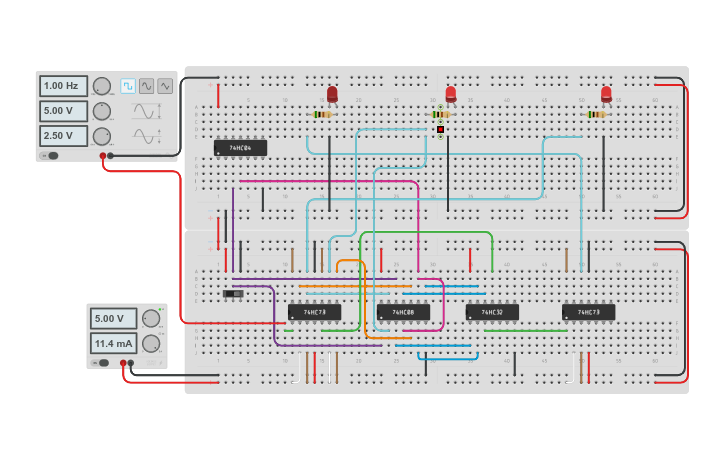This screenshot has width=725, height=453.
Task: Pick the triangle waveform on the function generator
Action: coord(165,86)
